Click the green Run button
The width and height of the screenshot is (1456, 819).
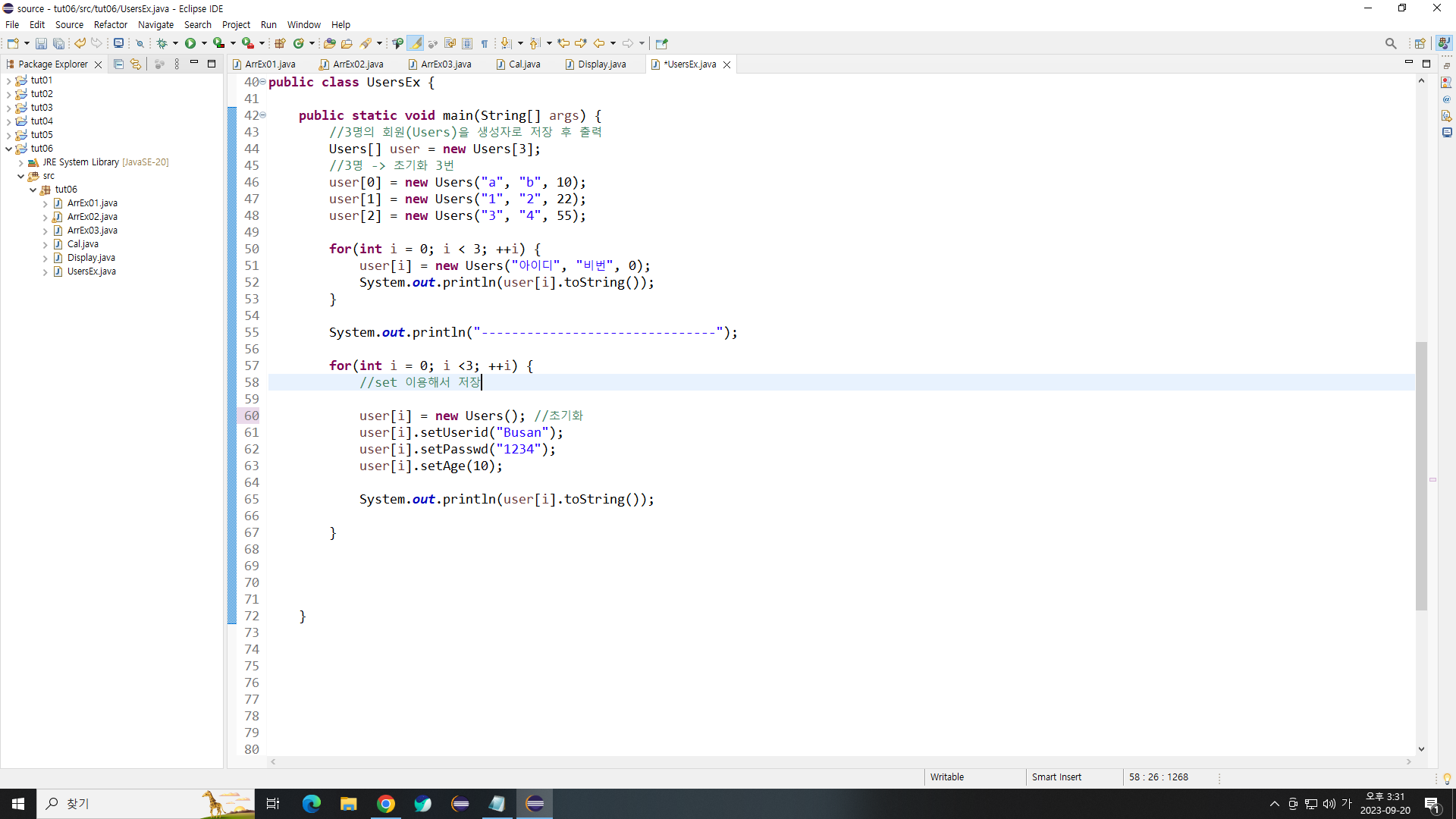[x=190, y=43]
